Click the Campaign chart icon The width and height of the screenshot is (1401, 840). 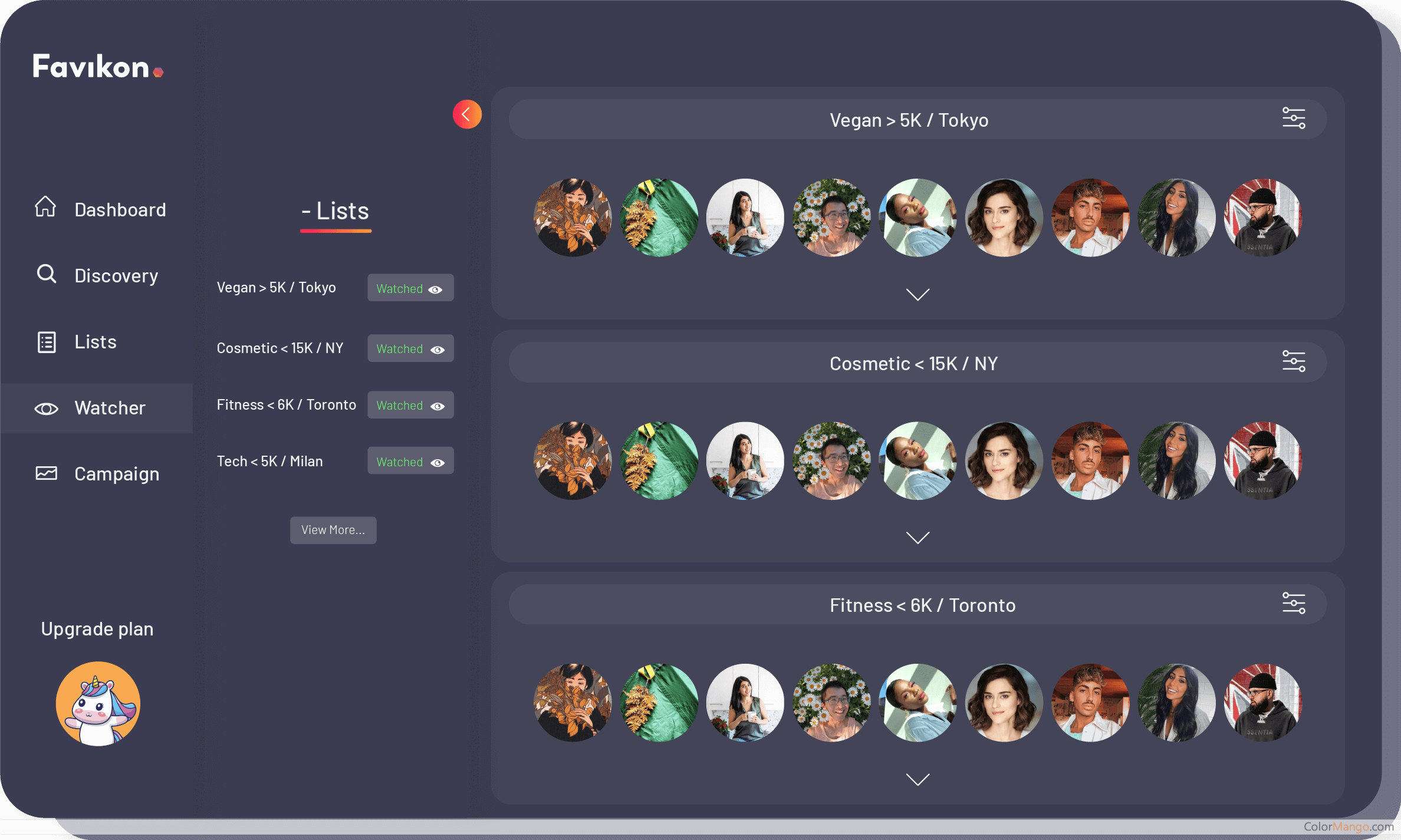click(46, 473)
